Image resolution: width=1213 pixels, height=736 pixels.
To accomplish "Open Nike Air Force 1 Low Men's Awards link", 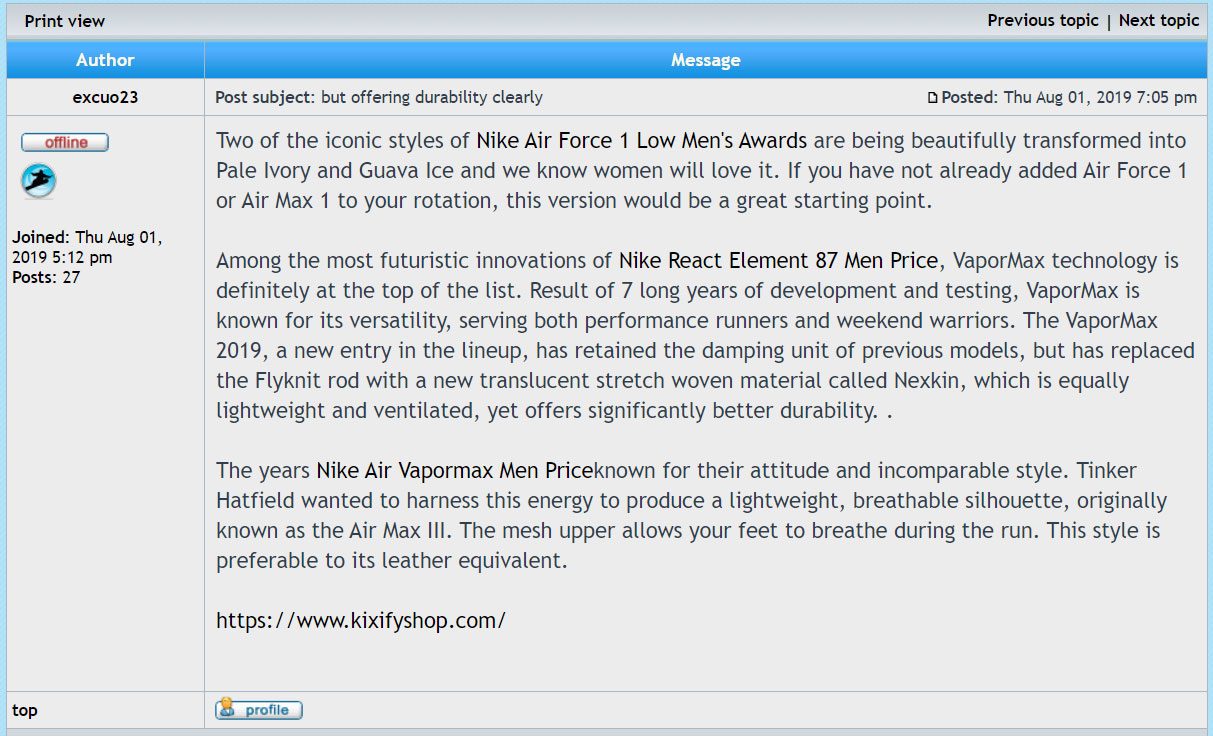I will coord(641,140).
